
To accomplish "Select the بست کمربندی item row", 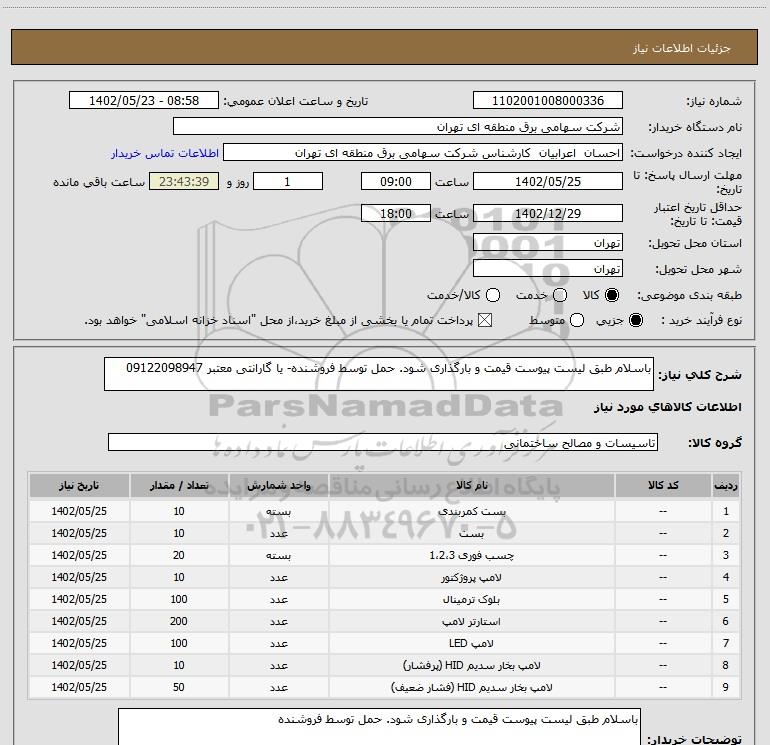I will 384,511.
